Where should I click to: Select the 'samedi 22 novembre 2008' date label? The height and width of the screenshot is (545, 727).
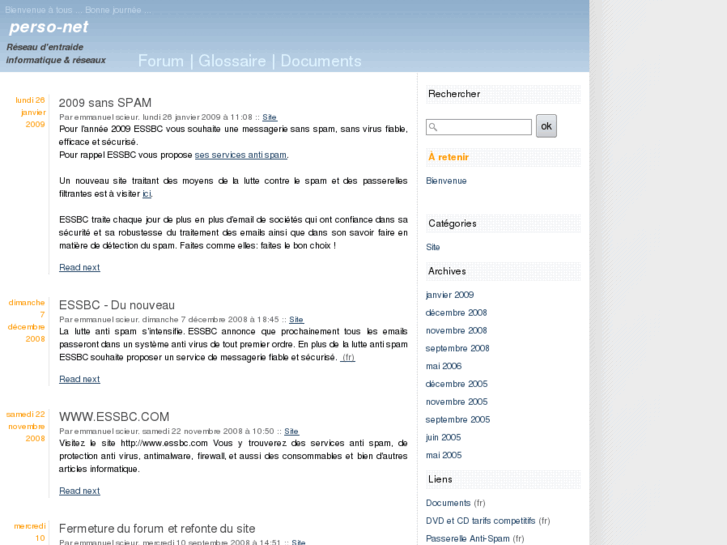tap(26, 426)
